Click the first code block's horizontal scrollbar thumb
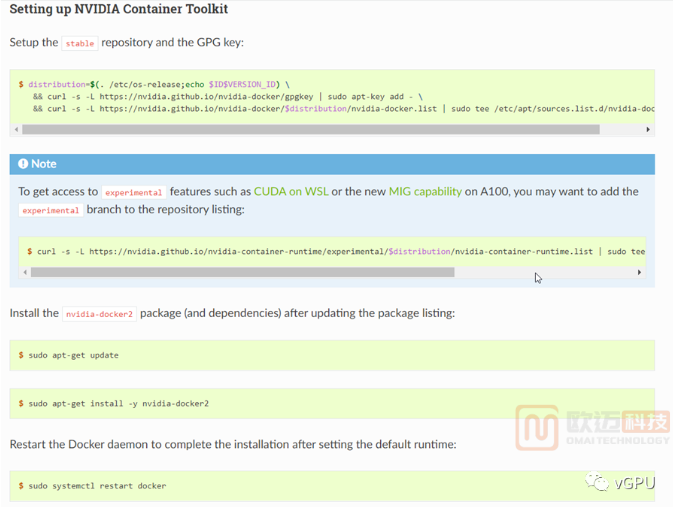This screenshot has height=507, width=673. point(311,129)
